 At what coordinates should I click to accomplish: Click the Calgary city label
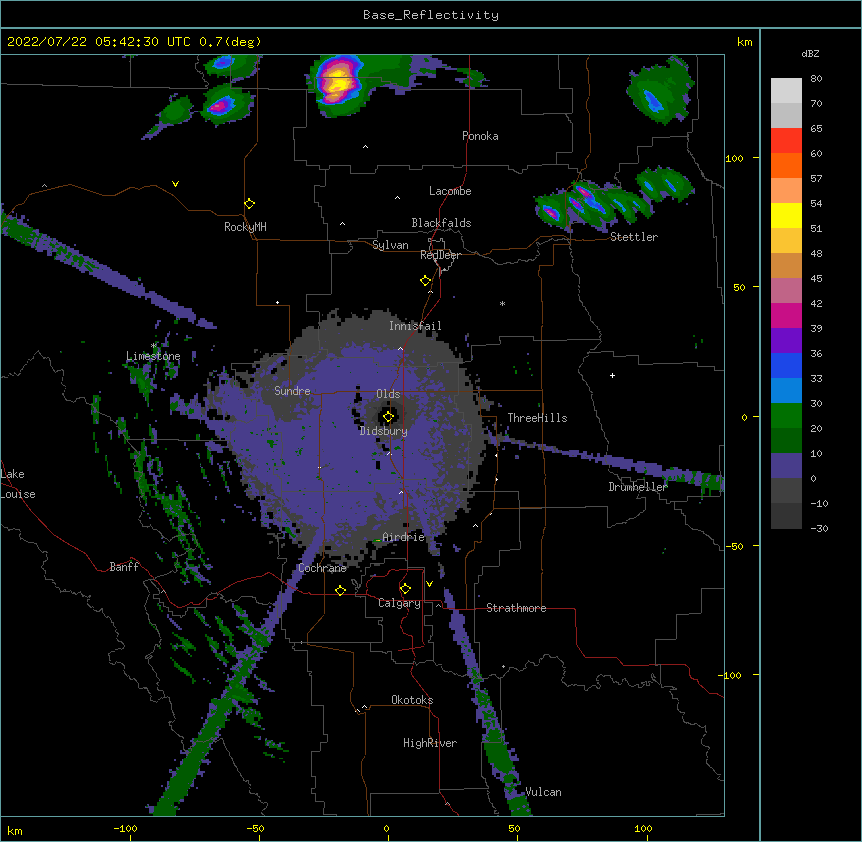[x=399, y=603]
